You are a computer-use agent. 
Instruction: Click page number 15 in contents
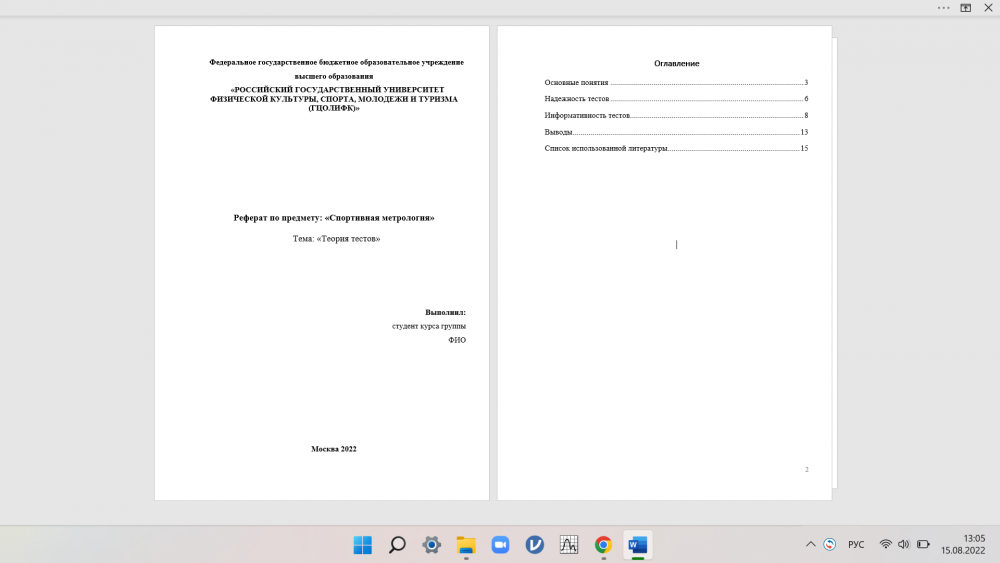[804, 148]
